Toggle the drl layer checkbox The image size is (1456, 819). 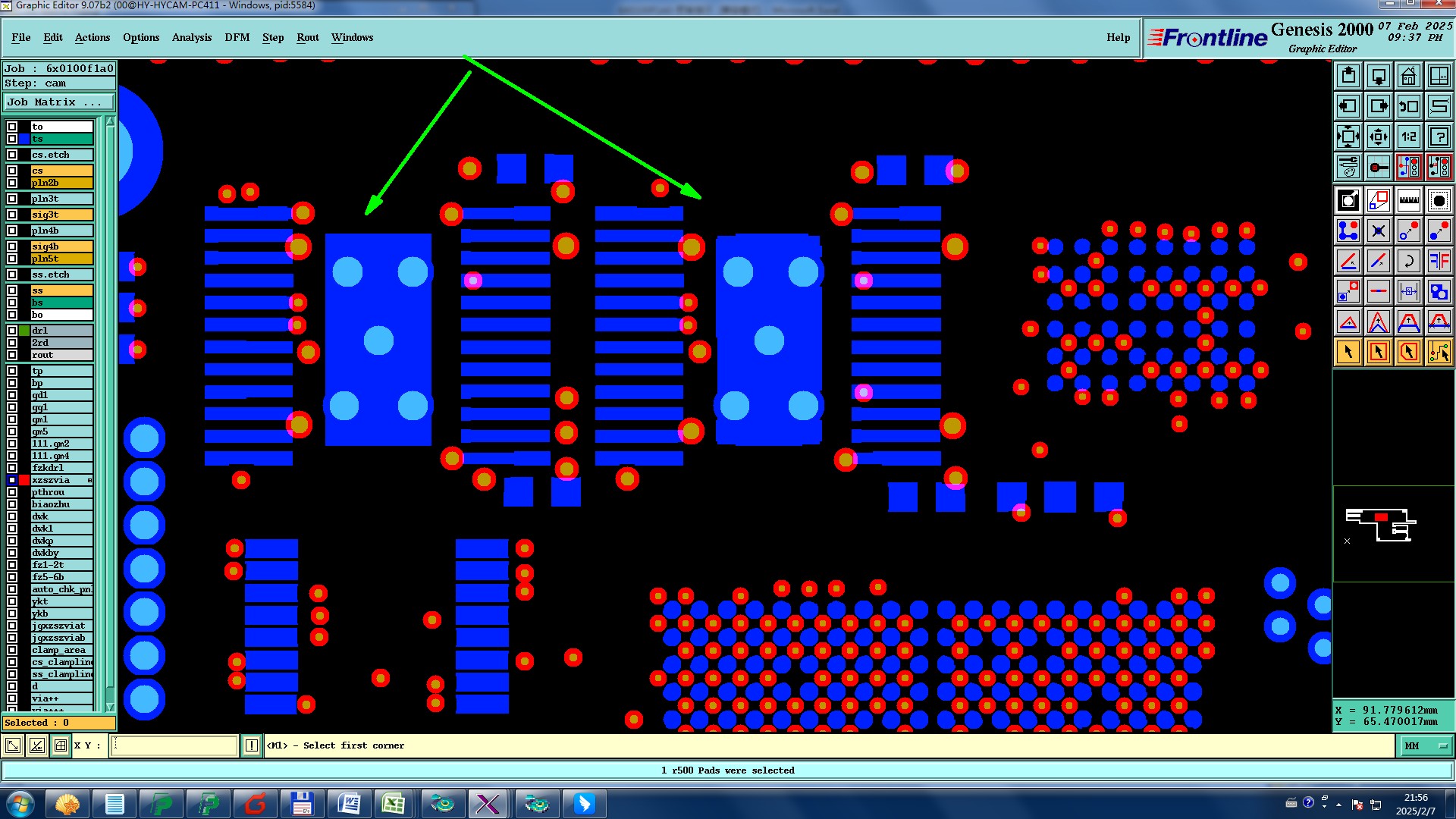12,331
